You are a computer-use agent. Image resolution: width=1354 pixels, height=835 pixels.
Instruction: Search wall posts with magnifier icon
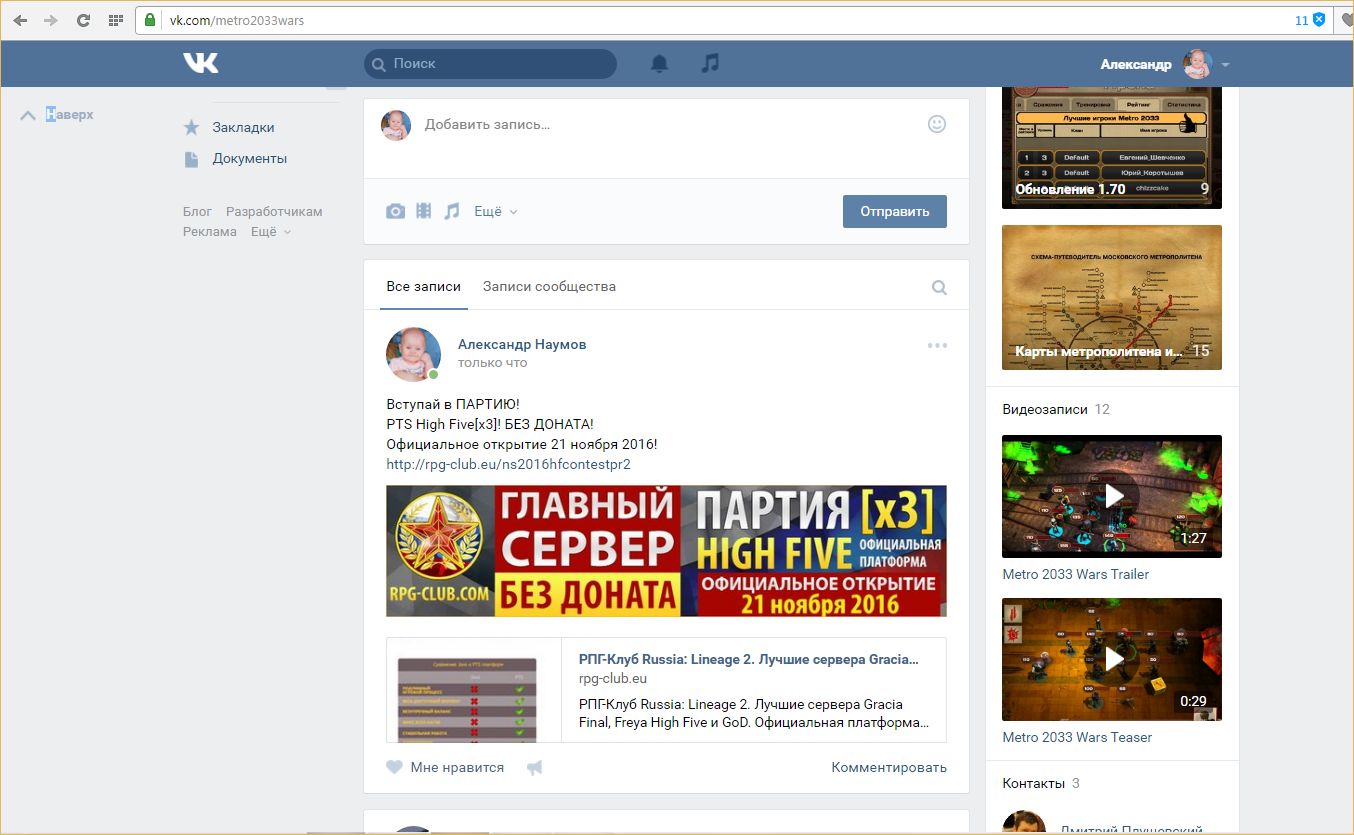(x=939, y=287)
